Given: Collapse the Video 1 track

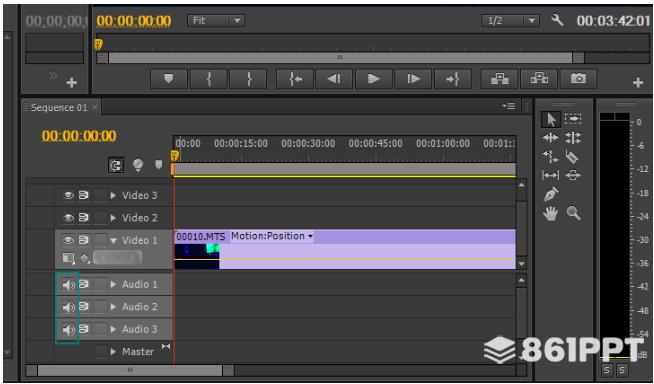Looking at the screenshot, I should [113, 241].
